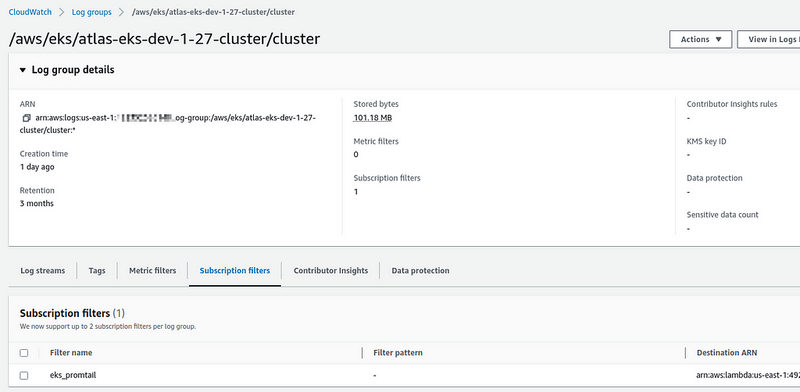Viewport: 800px width, 392px height.
Task: Switch to the Tags tab
Action: [97, 271]
